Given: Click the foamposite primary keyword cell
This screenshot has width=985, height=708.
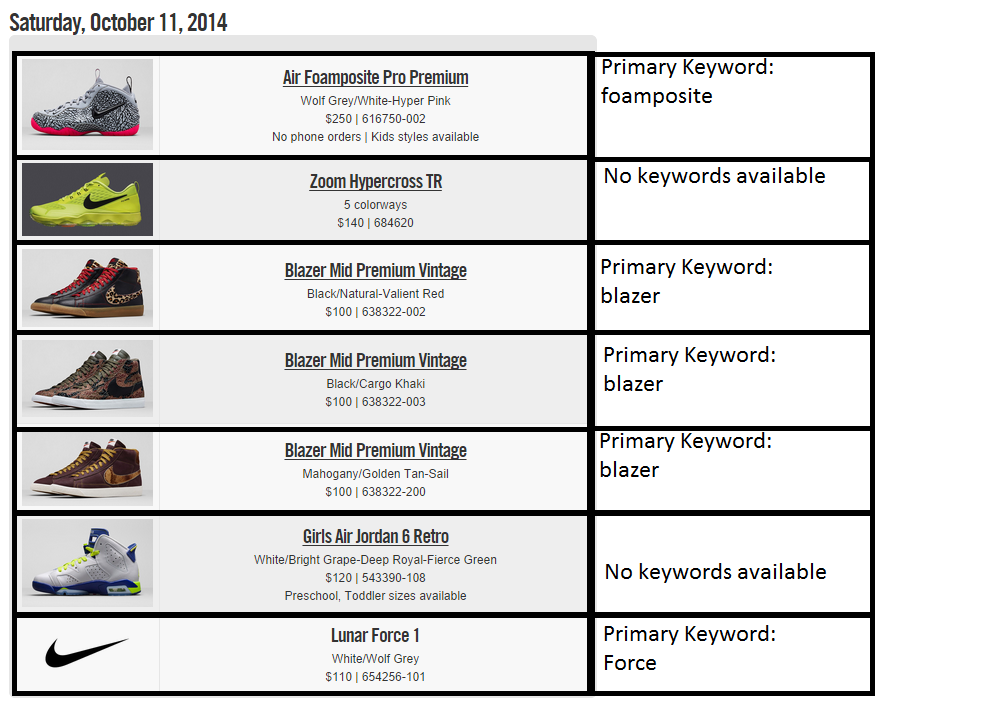Looking at the screenshot, I should tap(732, 106).
